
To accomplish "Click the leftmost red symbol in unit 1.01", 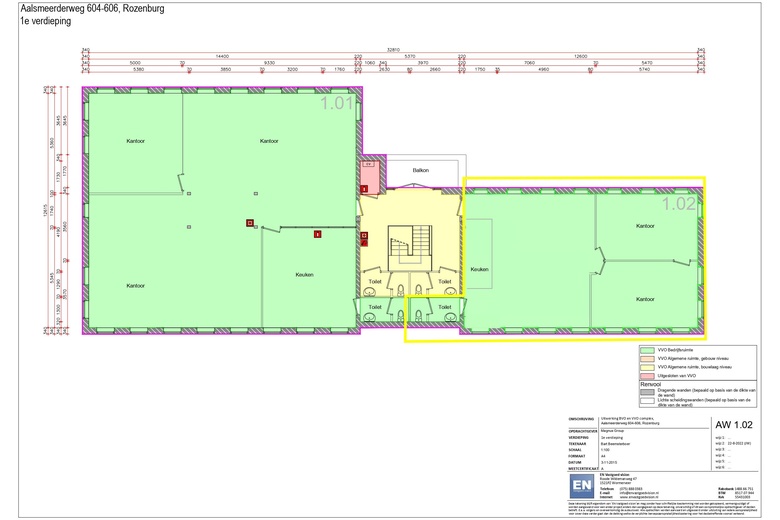I will pos(249,223).
